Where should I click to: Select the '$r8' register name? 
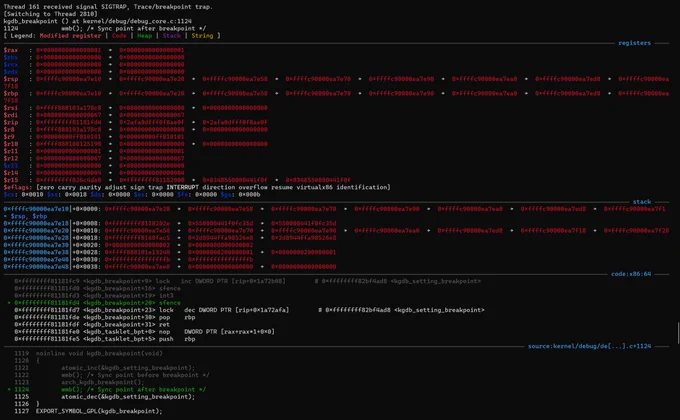click(9, 129)
